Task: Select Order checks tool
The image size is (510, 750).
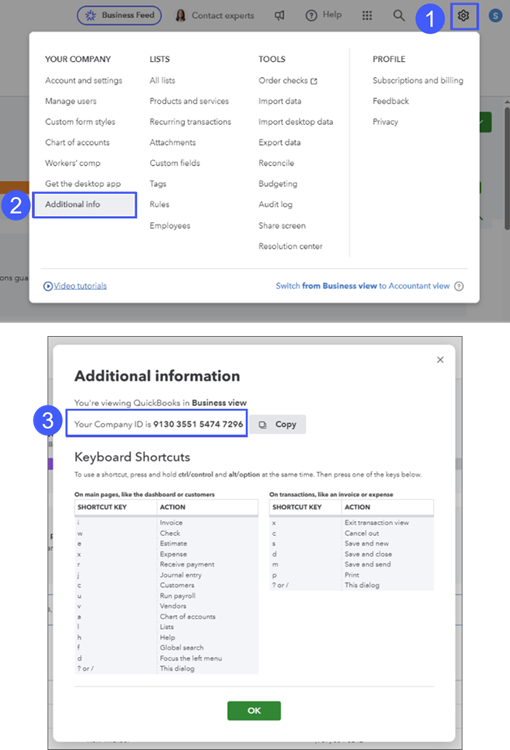Action: click(x=283, y=80)
